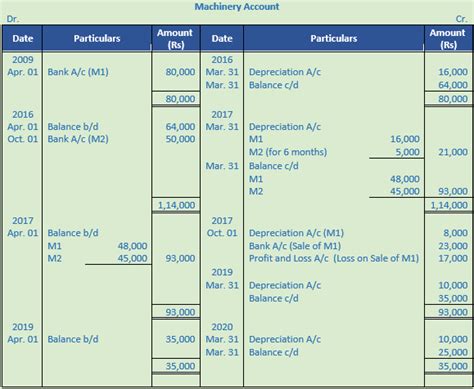Click the 1,14,000 total under the 50,000 amount
Screen dimensions: 474x389
coord(176,205)
